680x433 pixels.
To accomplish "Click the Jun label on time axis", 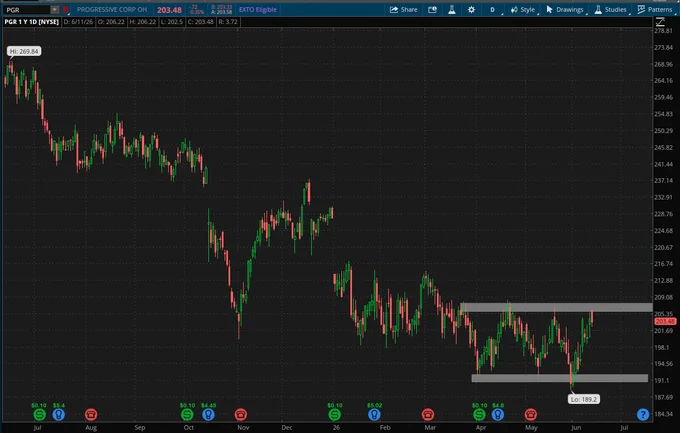I will coord(576,427).
